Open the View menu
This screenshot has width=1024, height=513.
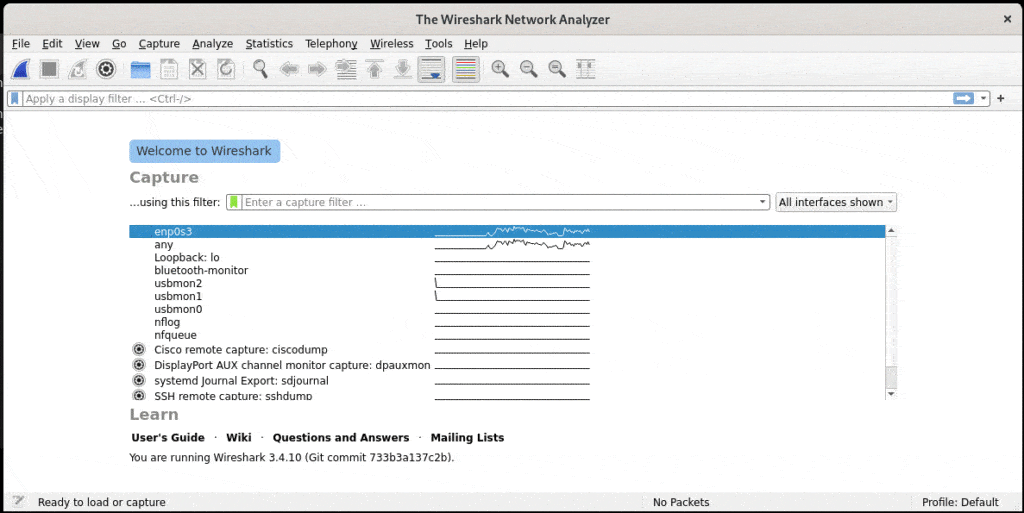[87, 44]
